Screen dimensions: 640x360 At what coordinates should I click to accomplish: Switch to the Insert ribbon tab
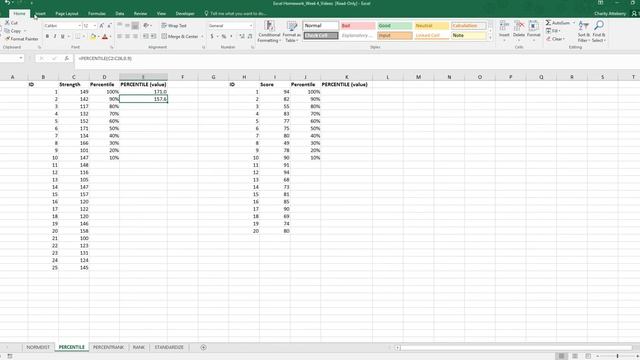[40, 13]
